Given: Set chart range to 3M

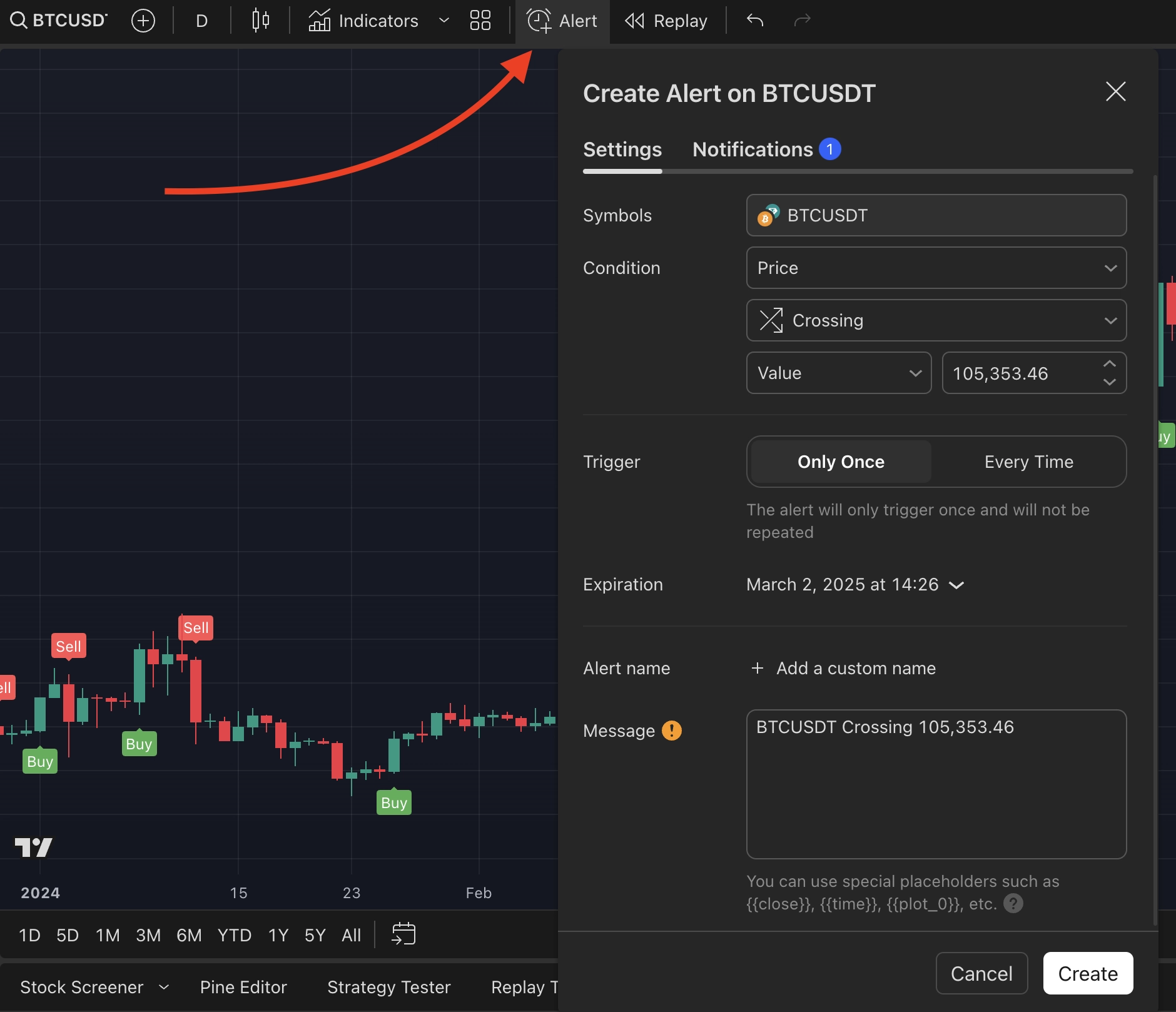Looking at the screenshot, I should click(x=148, y=935).
